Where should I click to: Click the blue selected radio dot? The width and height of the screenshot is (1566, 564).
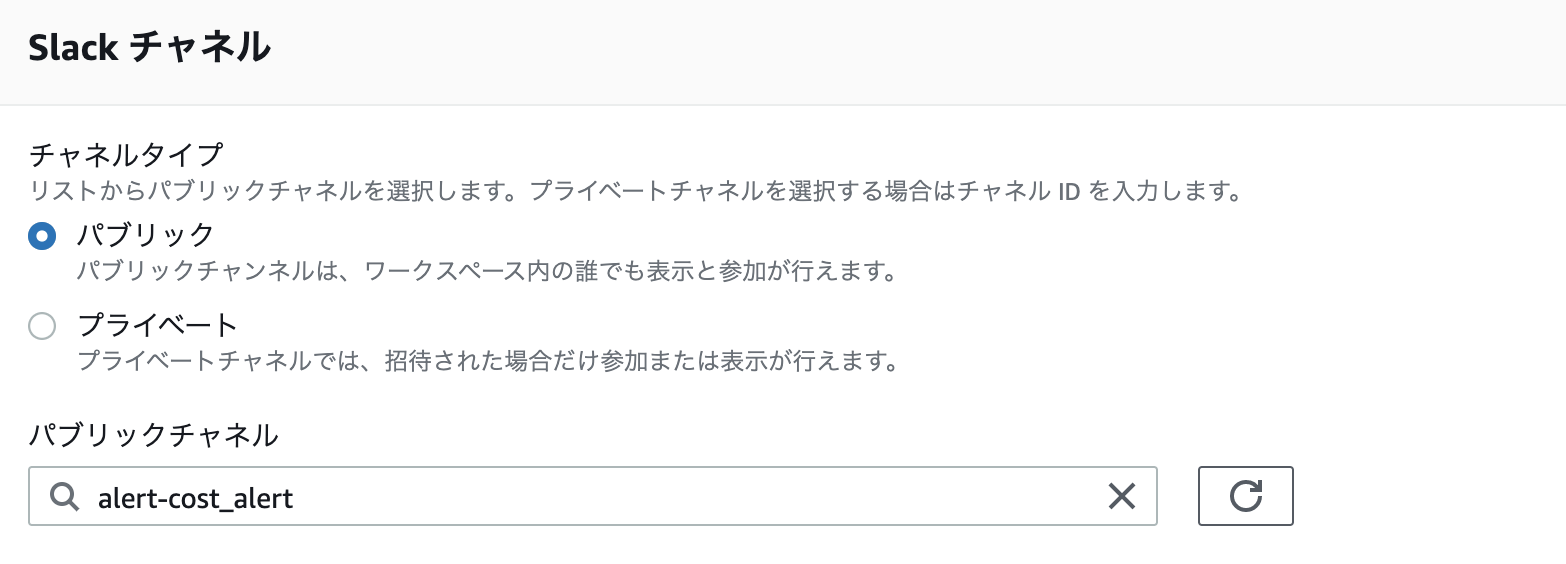point(42,237)
